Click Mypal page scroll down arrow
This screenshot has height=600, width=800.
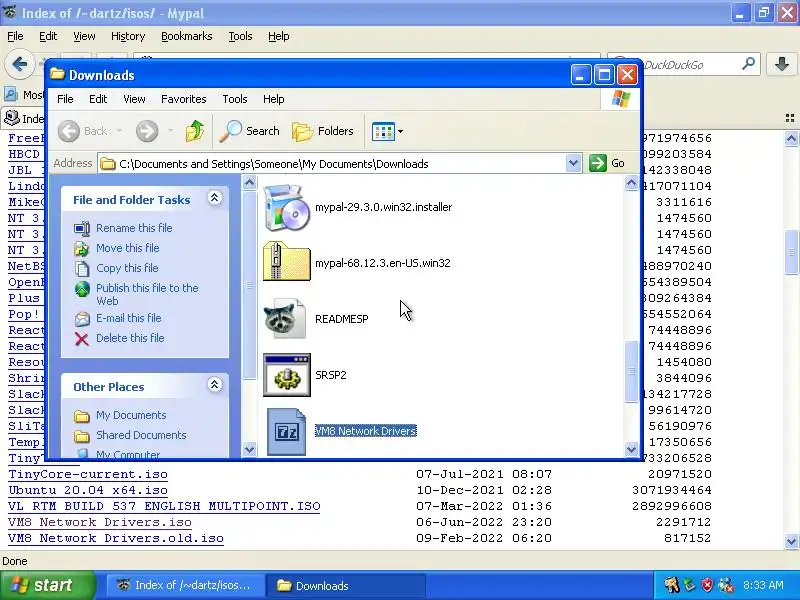click(x=791, y=541)
